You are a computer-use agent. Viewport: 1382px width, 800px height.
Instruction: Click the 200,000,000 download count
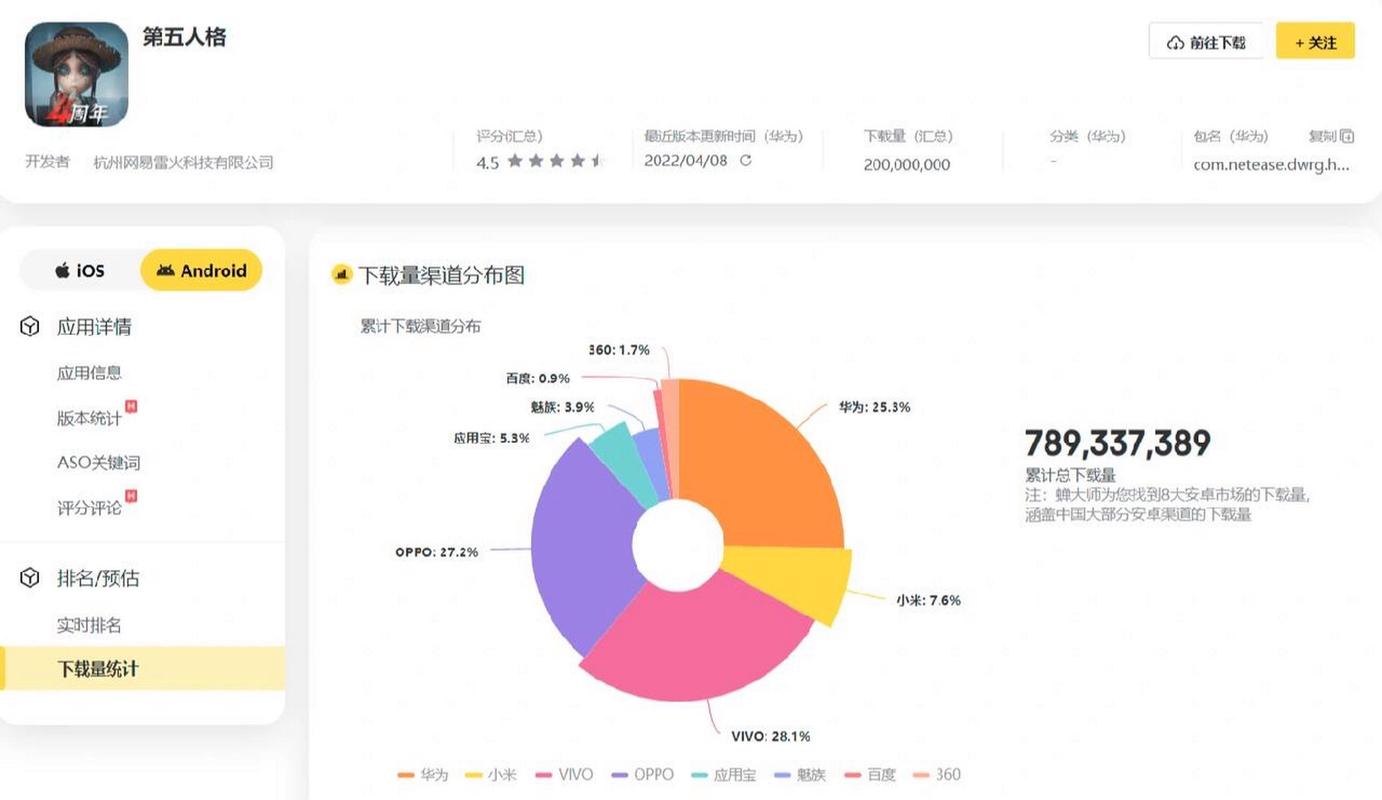[907, 164]
